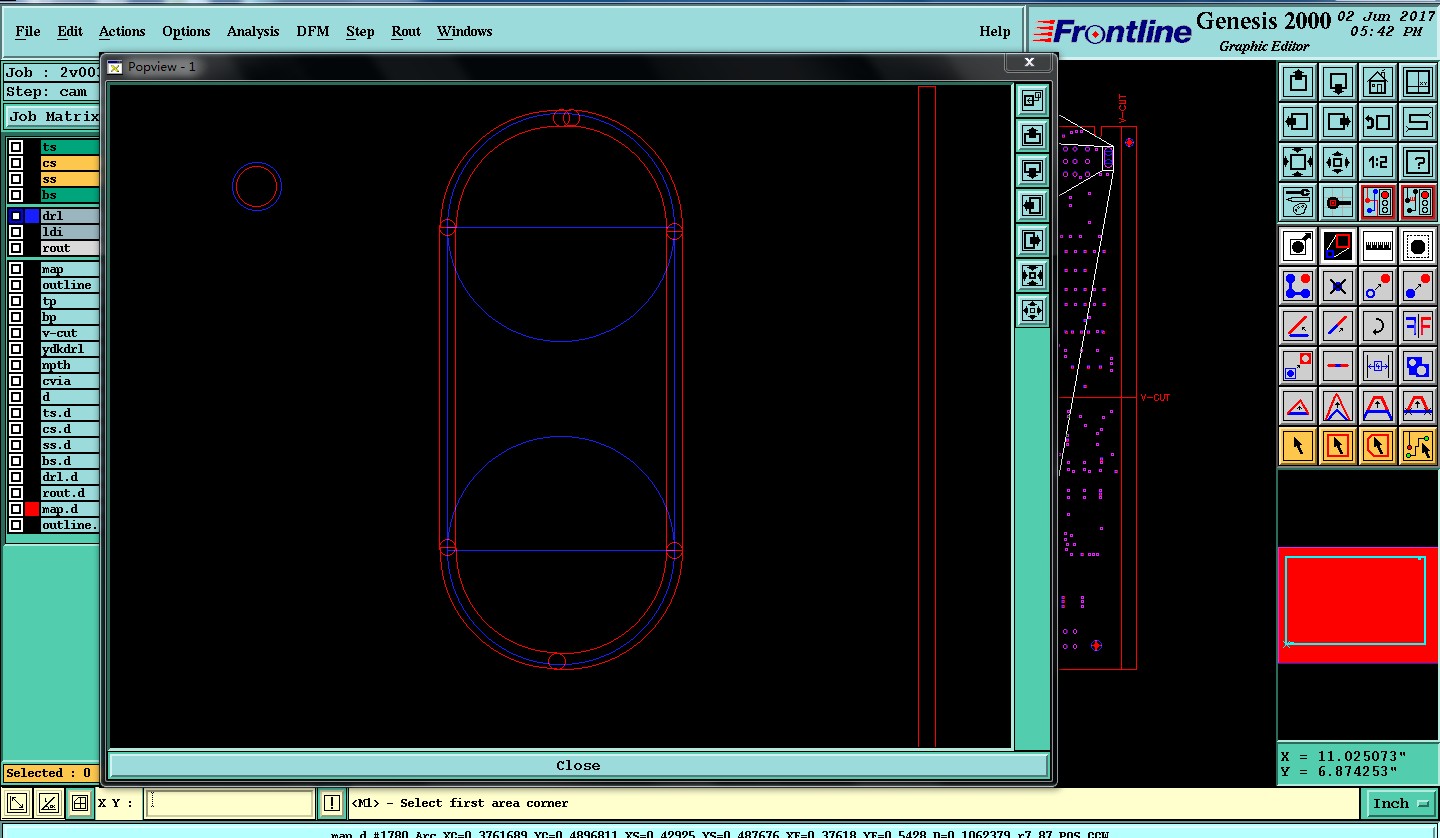Image resolution: width=1440 pixels, height=838 pixels.
Task: Open the DFM menu
Action: [x=312, y=31]
